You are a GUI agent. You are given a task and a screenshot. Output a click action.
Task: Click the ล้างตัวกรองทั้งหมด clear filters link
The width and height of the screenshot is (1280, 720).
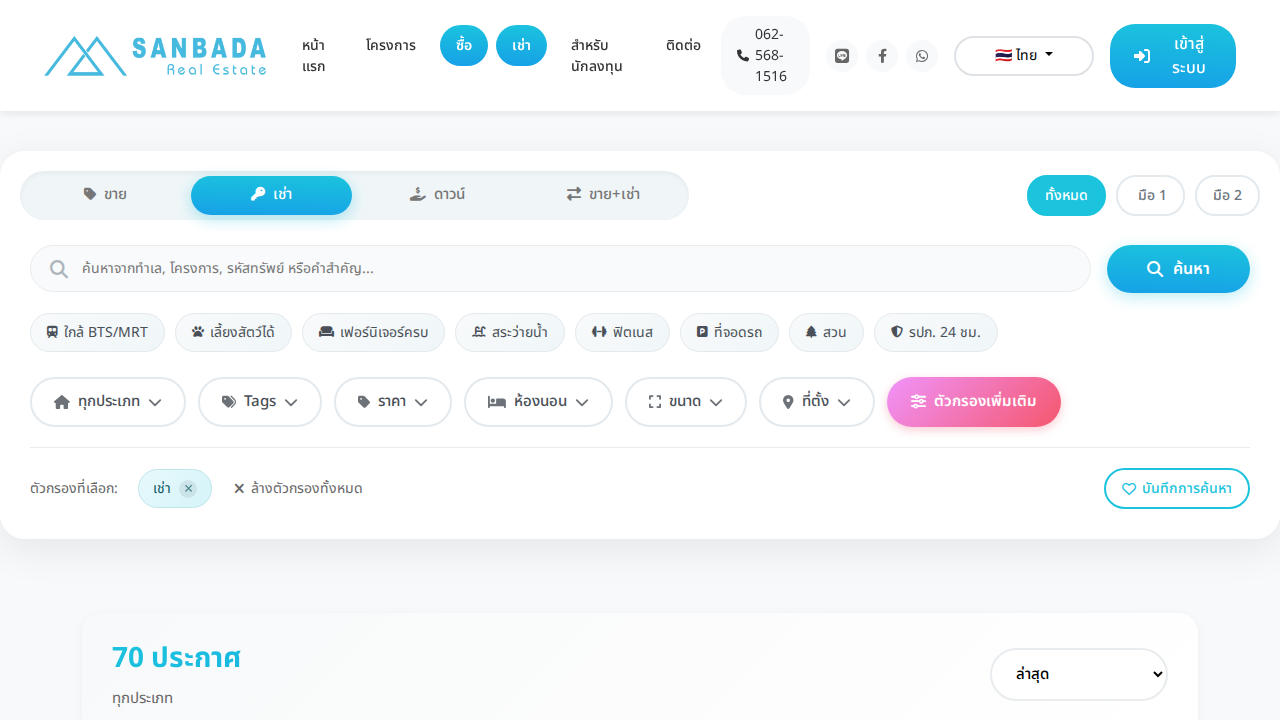tap(298, 489)
